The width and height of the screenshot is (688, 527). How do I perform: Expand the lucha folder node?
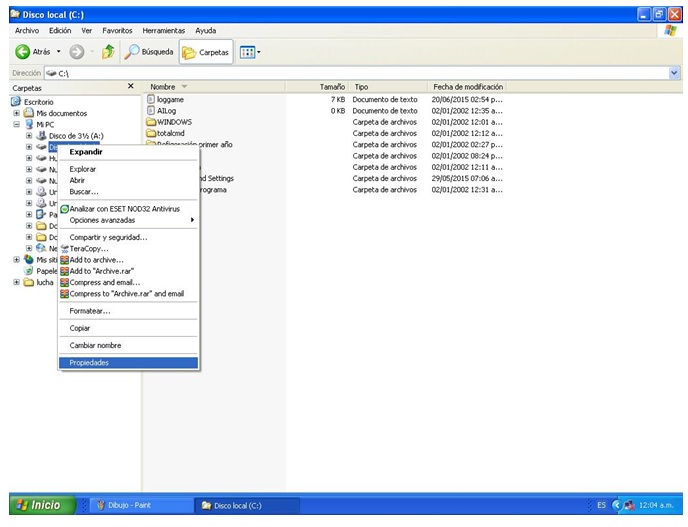[16, 282]
